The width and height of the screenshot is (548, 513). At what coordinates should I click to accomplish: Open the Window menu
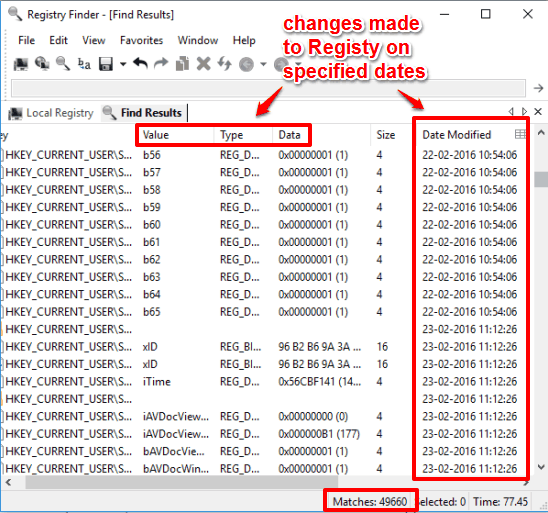point(198,41)
